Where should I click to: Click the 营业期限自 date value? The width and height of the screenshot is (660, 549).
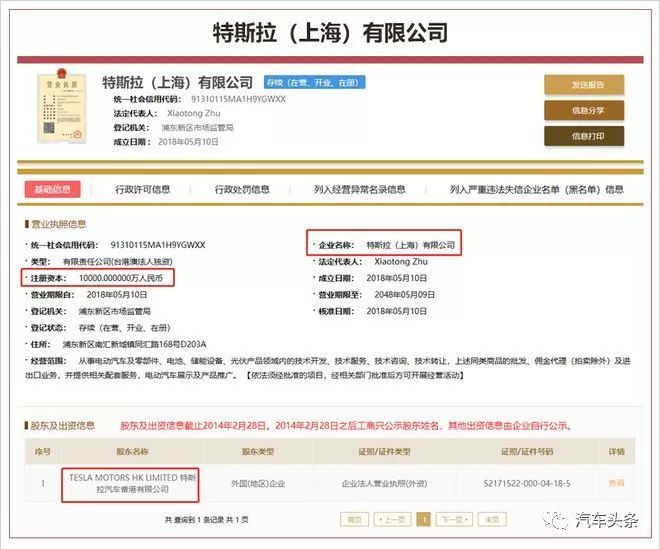point(117,295)
